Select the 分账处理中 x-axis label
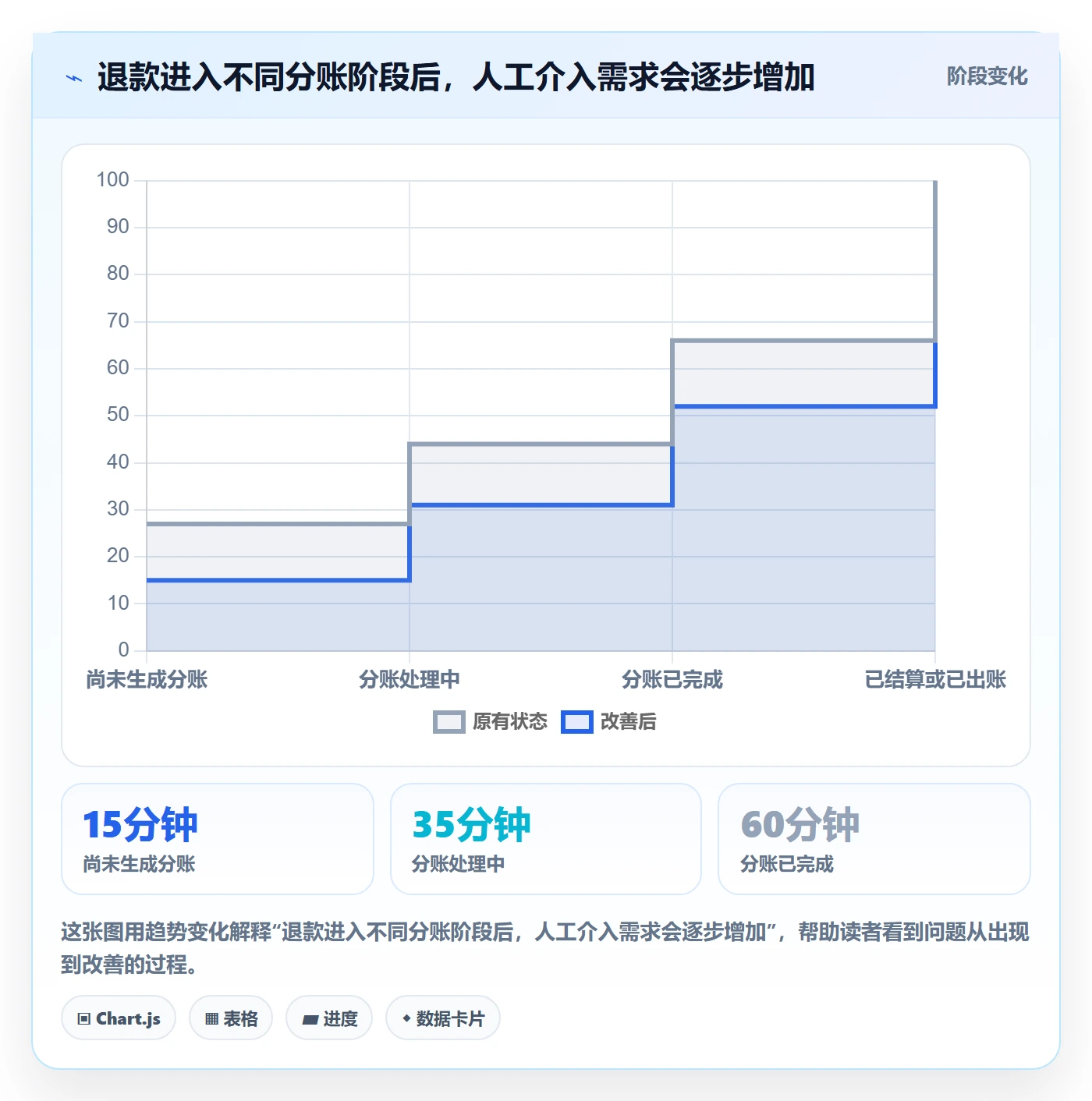 pos(409,679)
